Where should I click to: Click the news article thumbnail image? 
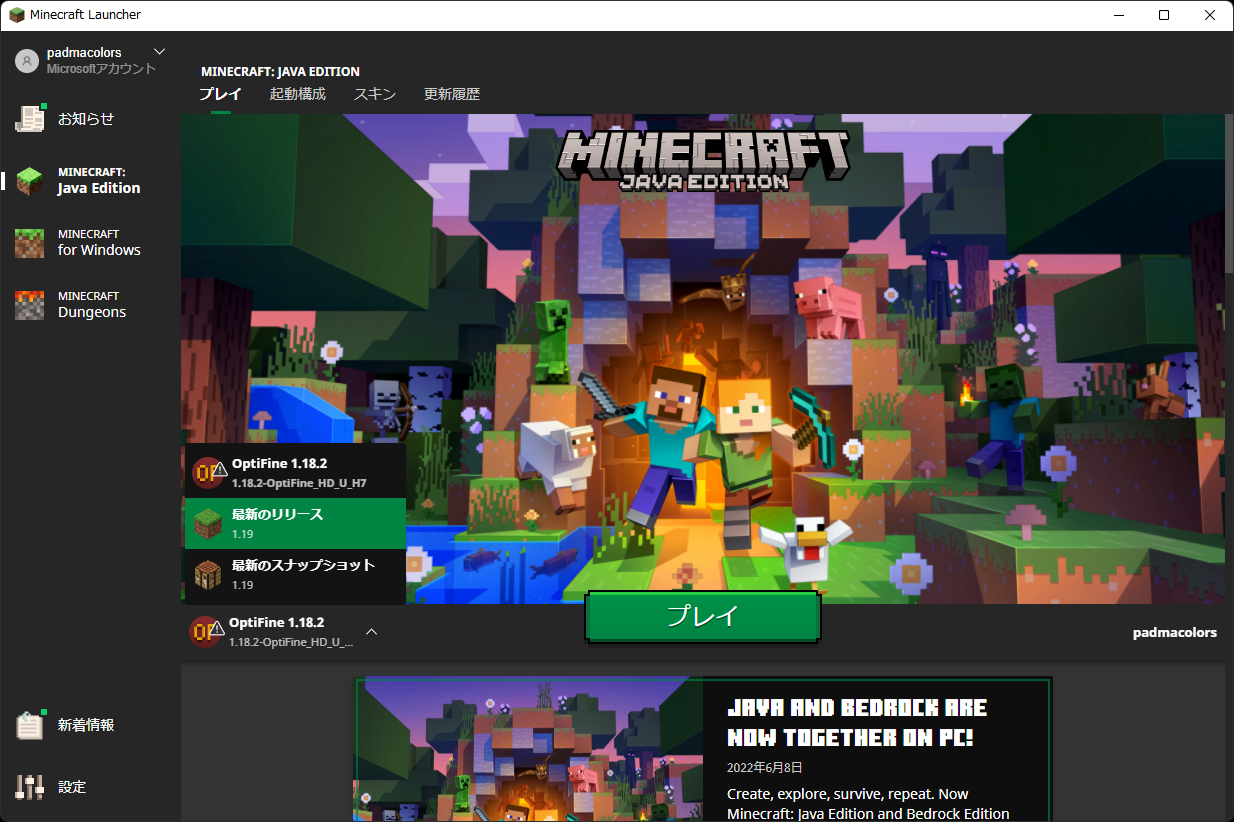point(530,750)
